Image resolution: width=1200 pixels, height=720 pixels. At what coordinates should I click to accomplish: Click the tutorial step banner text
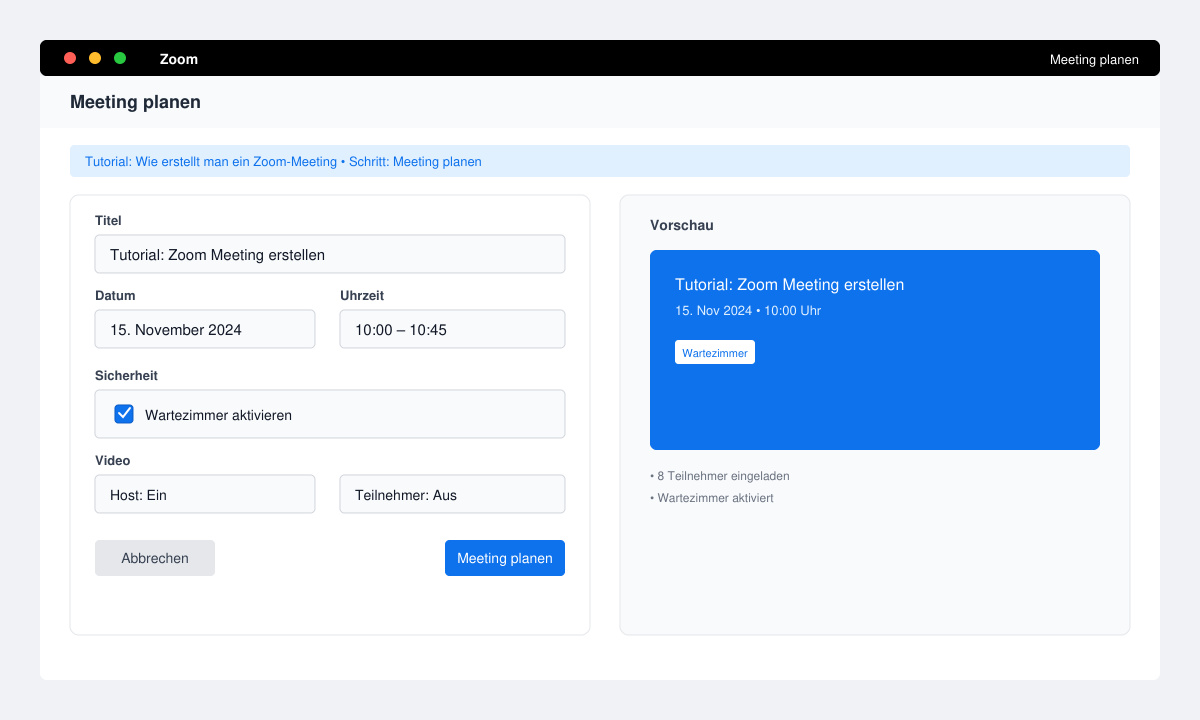pyautogui.click(x=283, y=161)
